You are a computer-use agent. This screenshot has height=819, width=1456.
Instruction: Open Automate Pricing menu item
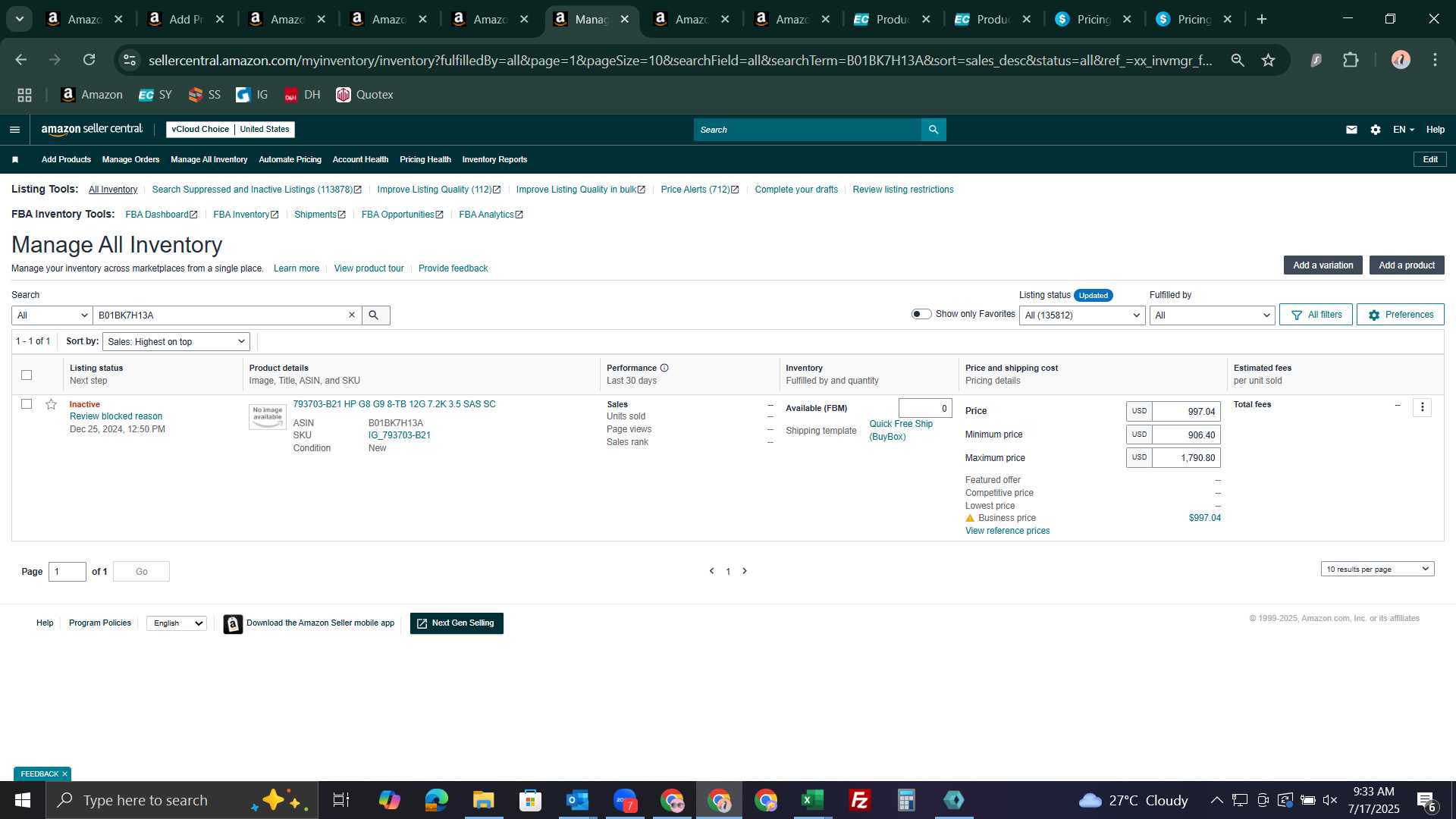(290, 159)
